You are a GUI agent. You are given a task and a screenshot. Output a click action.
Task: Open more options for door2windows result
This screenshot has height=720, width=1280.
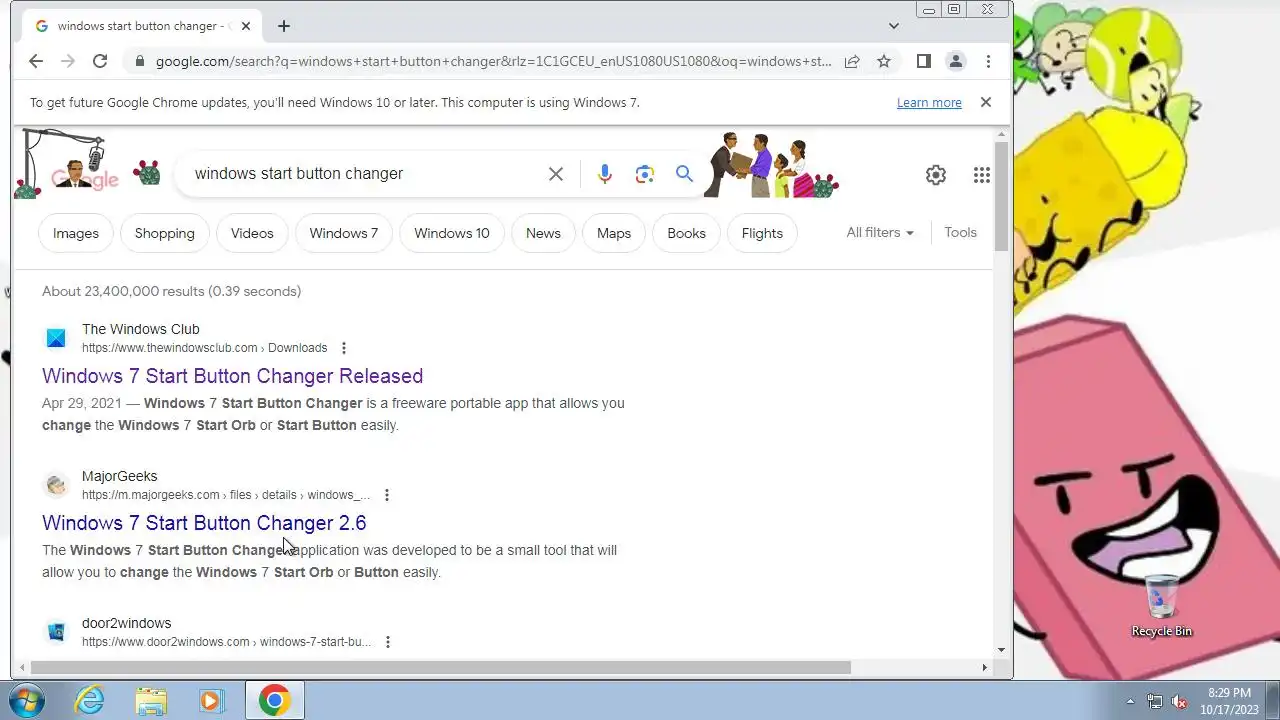[x=388, y=642]
